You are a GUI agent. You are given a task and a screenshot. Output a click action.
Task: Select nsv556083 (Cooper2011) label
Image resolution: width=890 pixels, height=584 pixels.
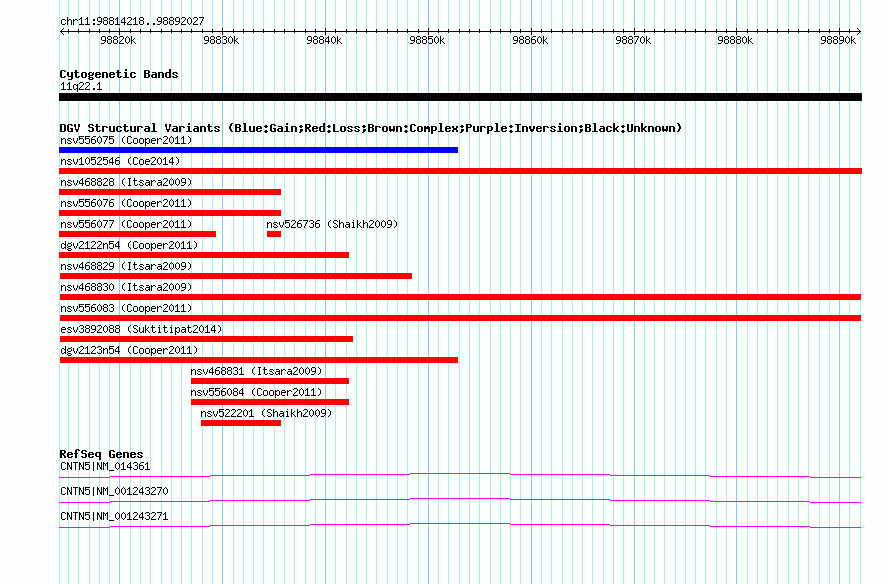[x=126, y=308]
